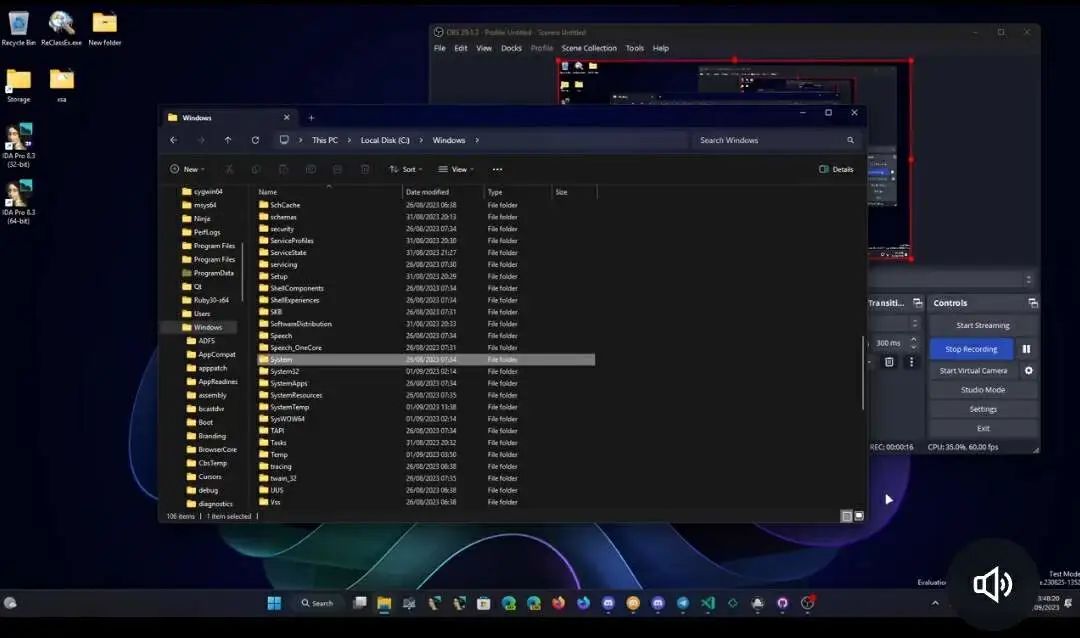This screenshot has width=1080, height=638.
Task: Go back in File Explorer navigation
Action: [174, 140]
